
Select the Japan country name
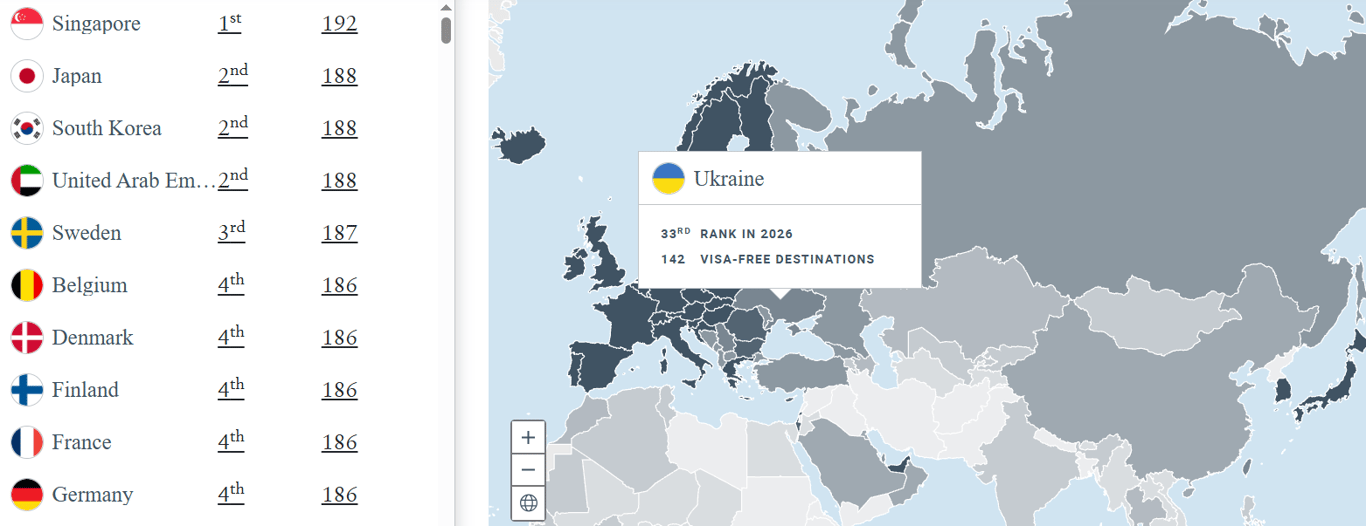tap(77, 76)
